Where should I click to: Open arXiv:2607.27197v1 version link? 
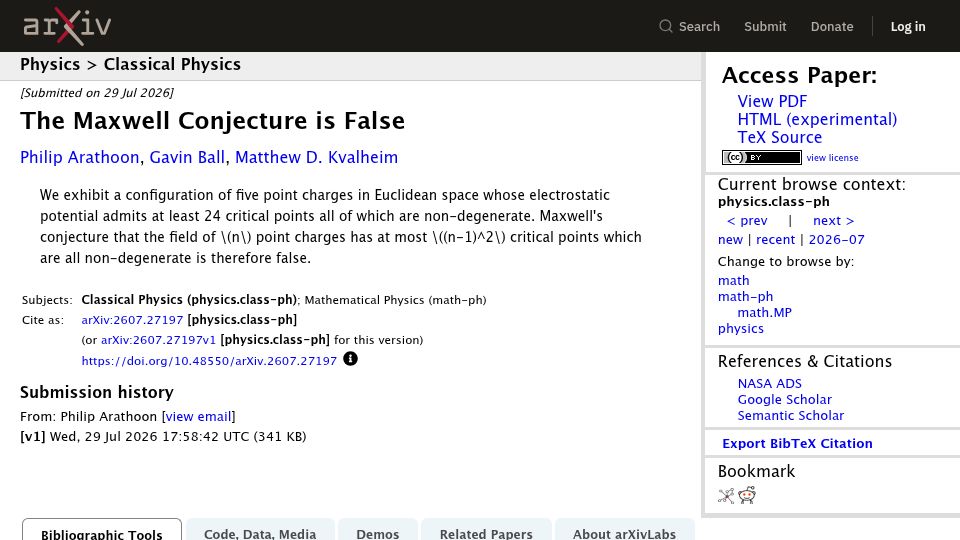pos(159,340)
